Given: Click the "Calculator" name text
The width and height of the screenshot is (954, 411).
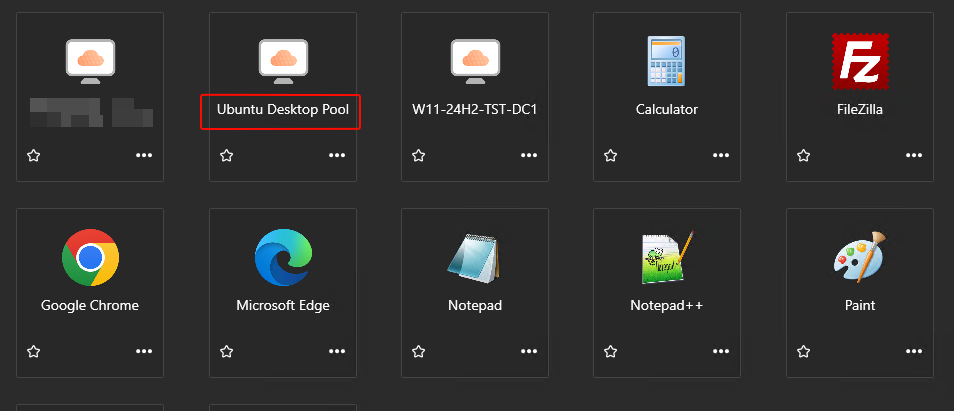Looking at the screenshot, I should (x=667, y=110).
